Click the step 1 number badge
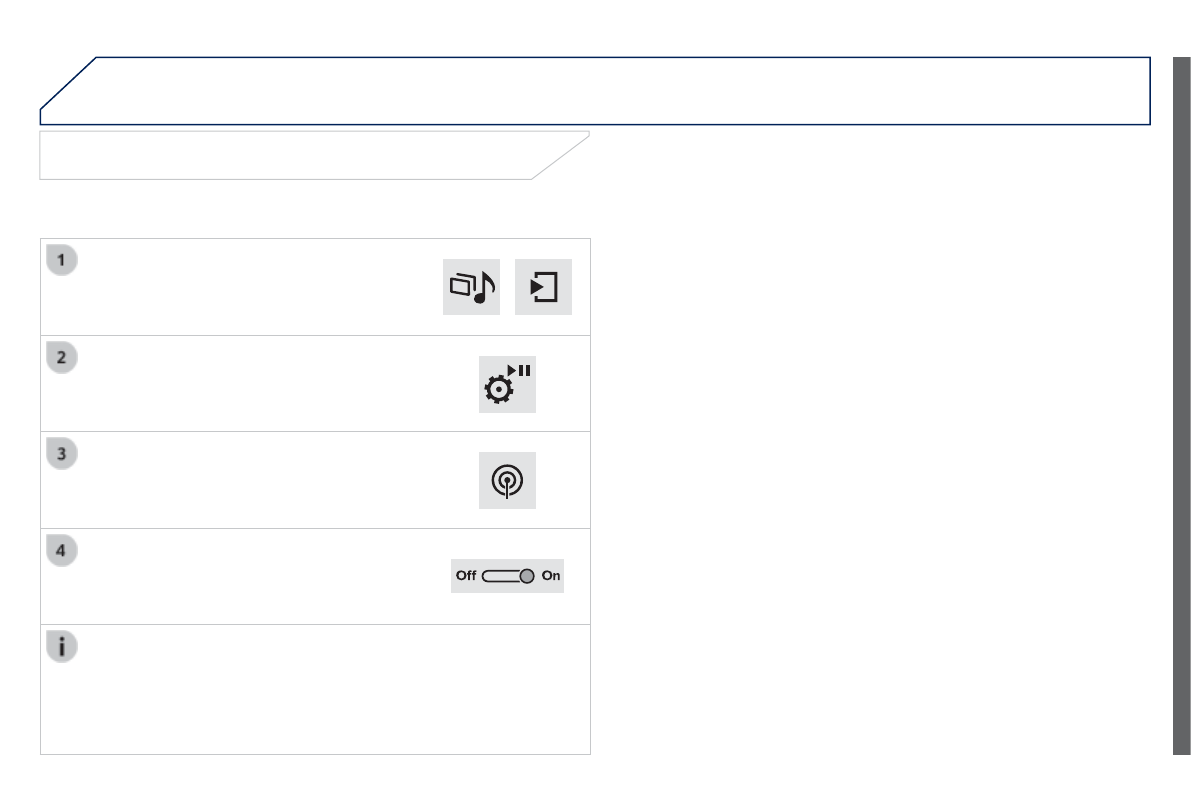The image size is (1191, 794). coord(63,260)
